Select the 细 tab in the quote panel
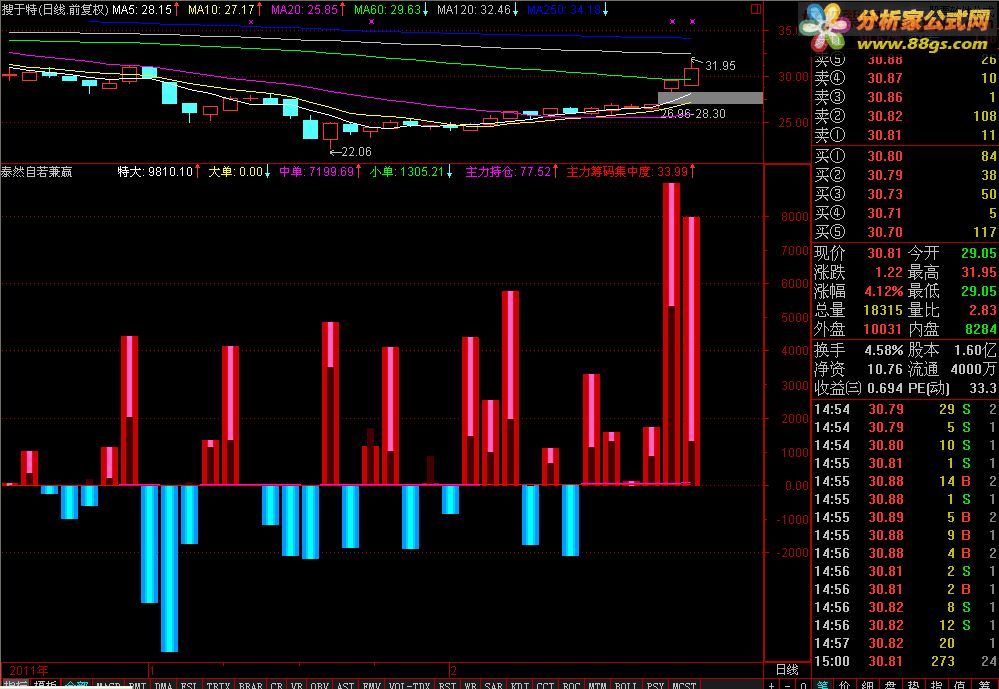The height and width of the screenshot is (689, 999). 868,686
